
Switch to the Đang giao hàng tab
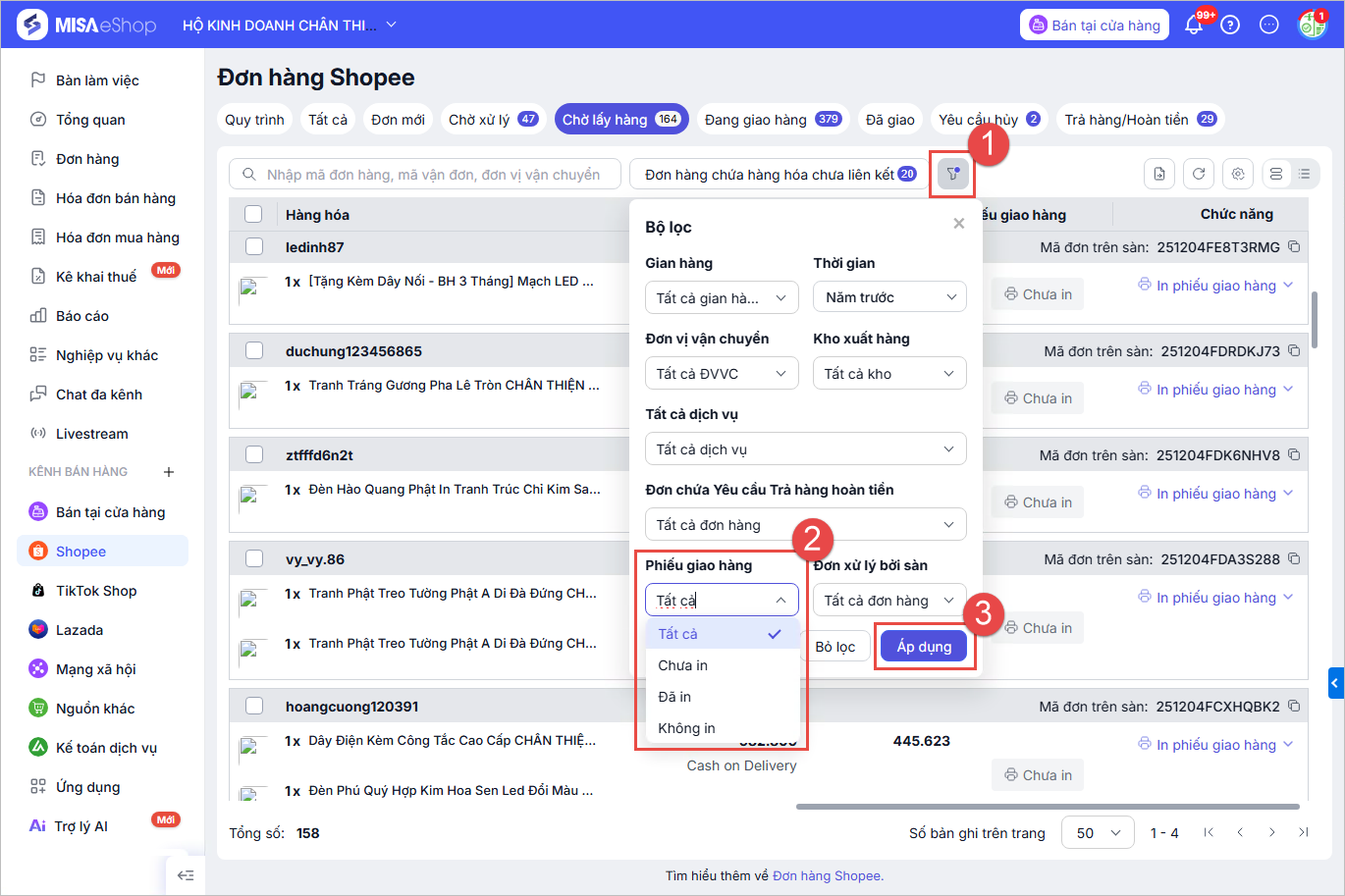(773, 120)
